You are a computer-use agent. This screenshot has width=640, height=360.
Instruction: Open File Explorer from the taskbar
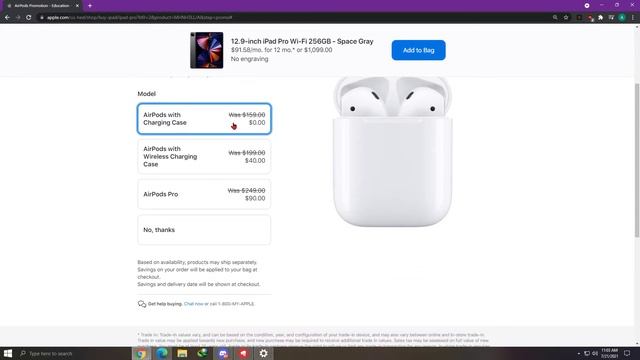(x=182, y=353)
